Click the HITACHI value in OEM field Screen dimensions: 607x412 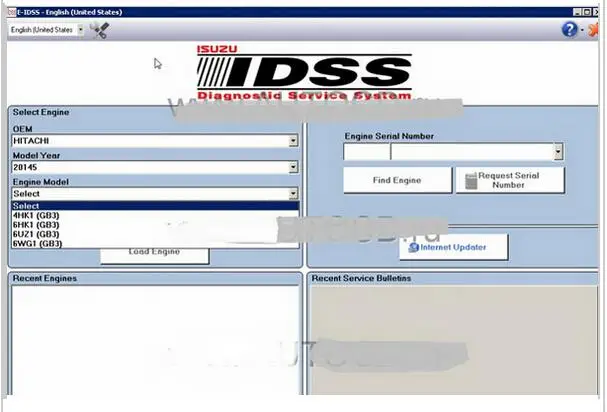[x=31, y=141]
